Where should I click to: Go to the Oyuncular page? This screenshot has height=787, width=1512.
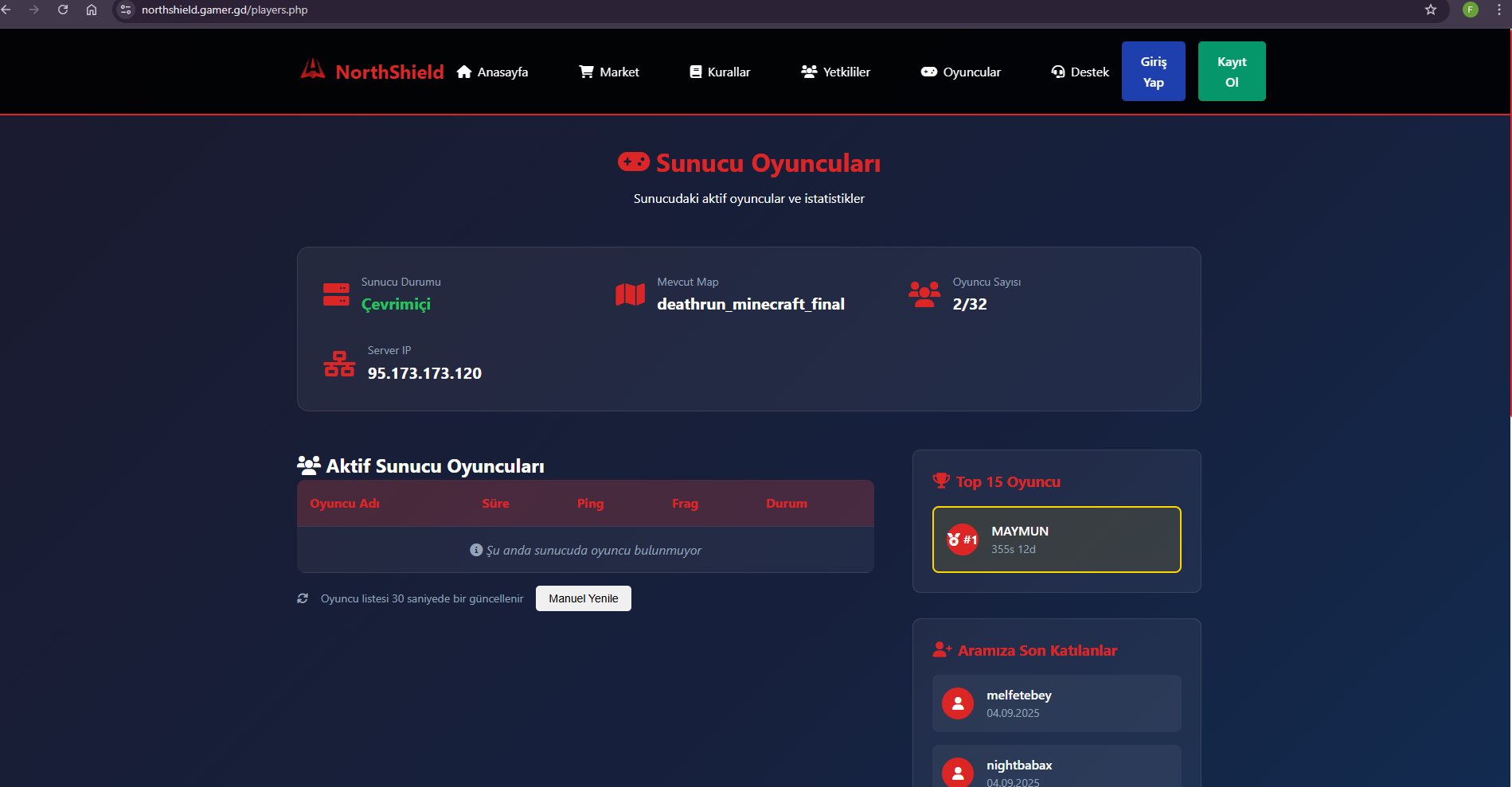[x=961, y=72]
